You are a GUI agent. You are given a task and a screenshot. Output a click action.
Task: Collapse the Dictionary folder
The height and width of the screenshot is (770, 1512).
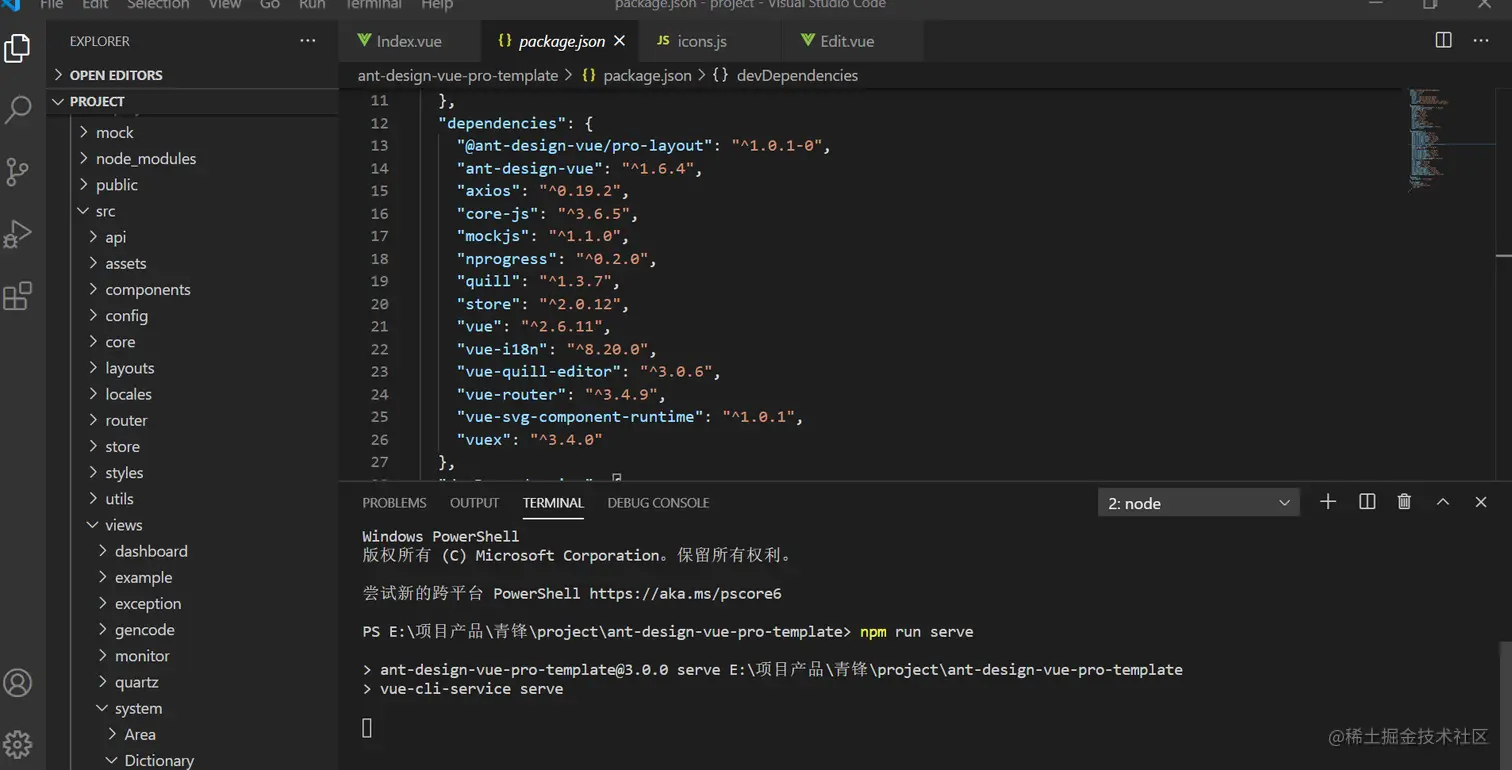(193, 760)
